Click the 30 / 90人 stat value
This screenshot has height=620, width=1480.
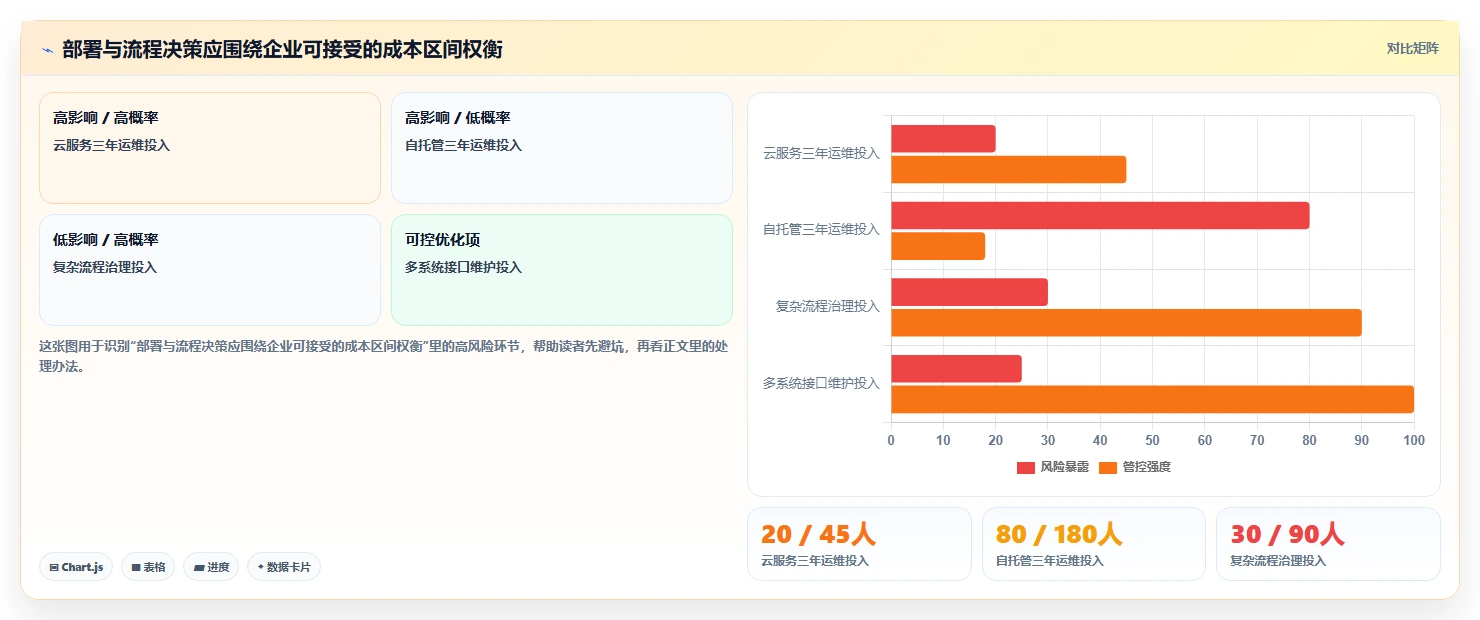click(1287, 535)
